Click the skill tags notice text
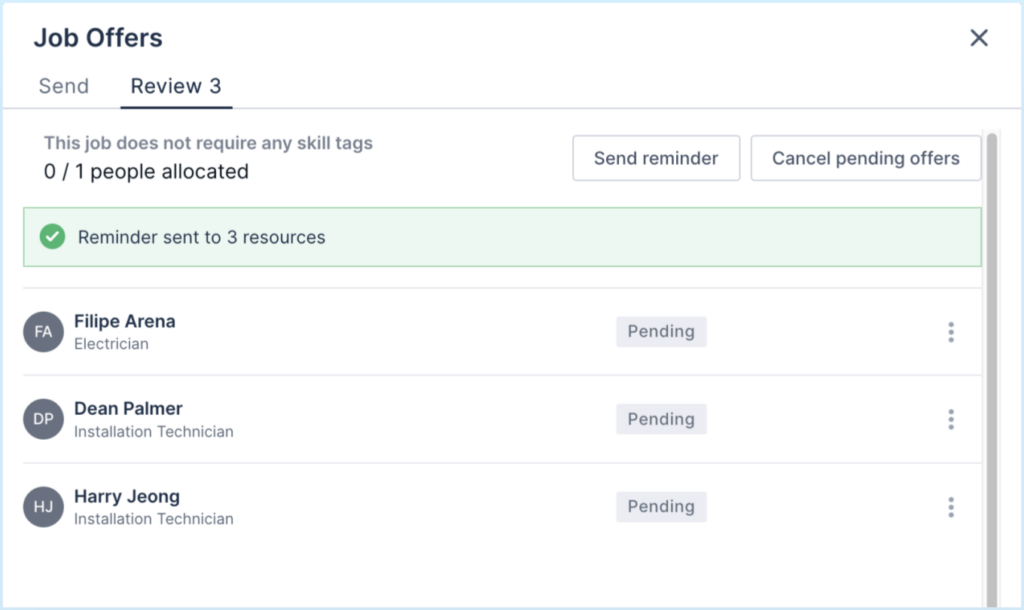Viewport: 1024px width, 610px height. (208, 143)
